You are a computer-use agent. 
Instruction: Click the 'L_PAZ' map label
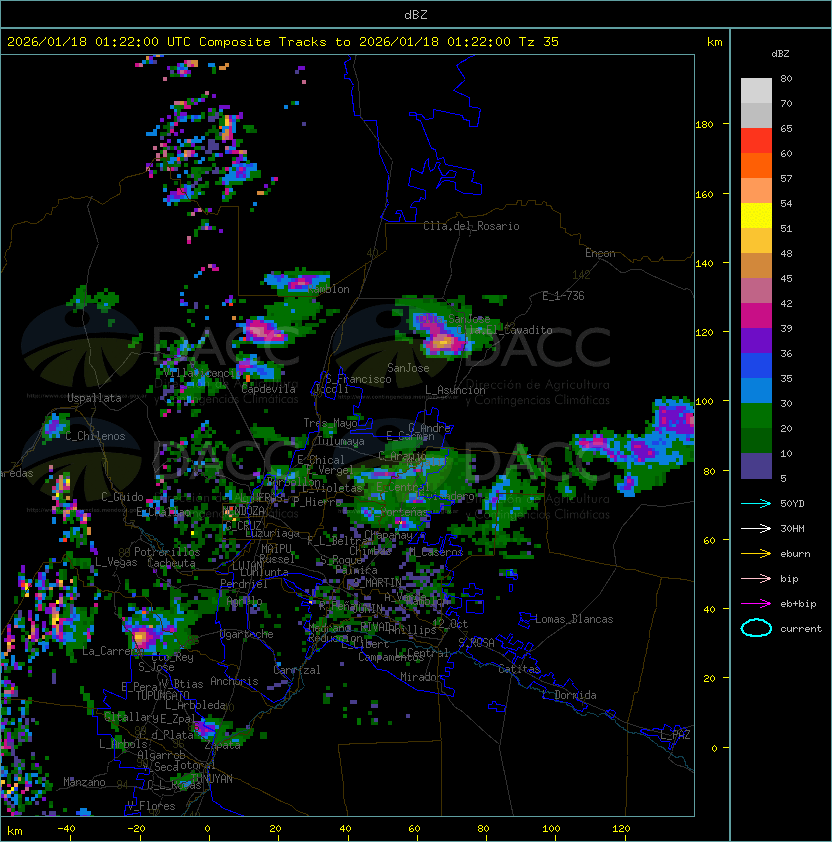675,735
